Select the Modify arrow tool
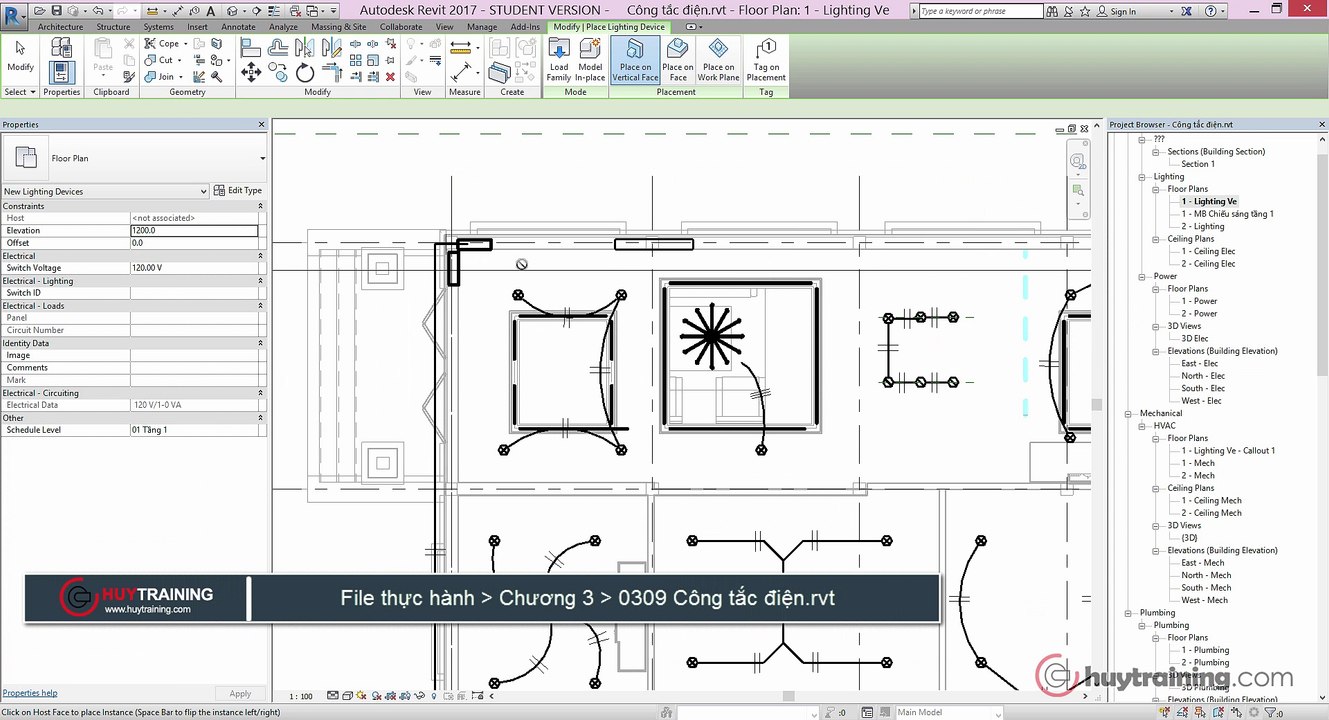1329x720 pixels. (20, 56)
